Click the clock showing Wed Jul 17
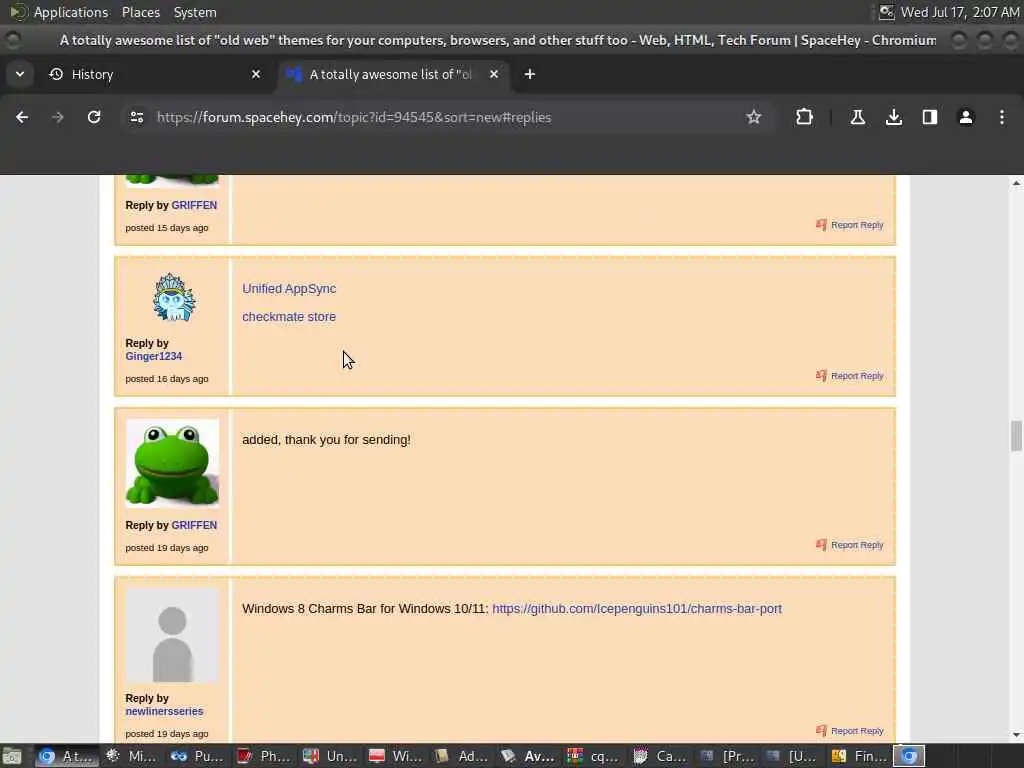 point(959,12)
